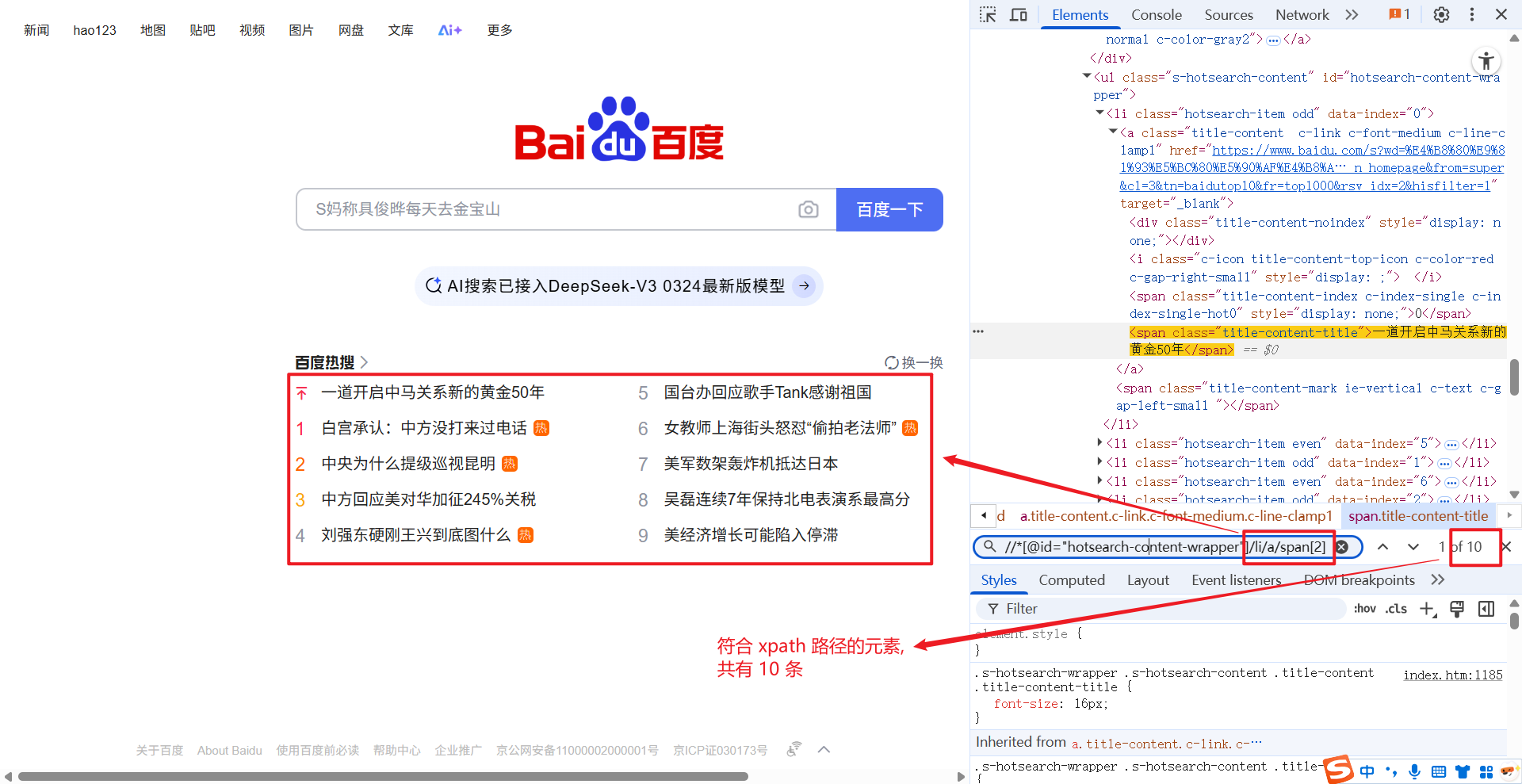Click the AI+ icon in top navigation
The height and width of the screenshot is (784, 1522).
click(x=449, y=30)
